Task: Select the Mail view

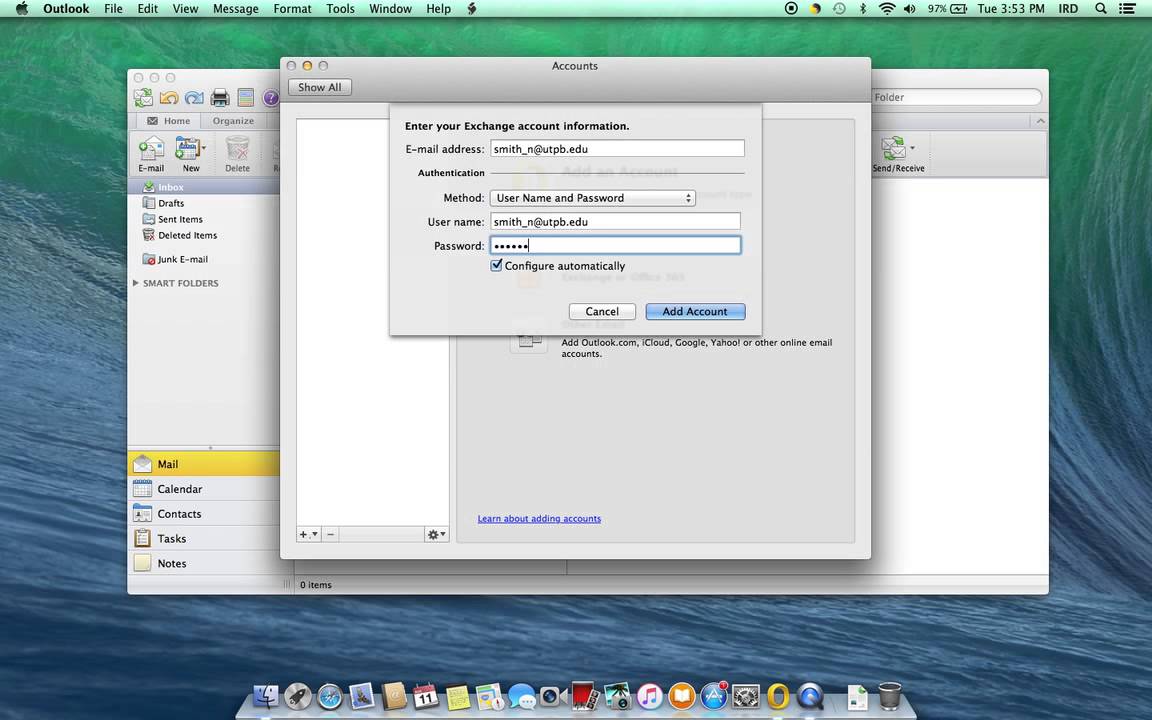Action: tap(204, 464)
